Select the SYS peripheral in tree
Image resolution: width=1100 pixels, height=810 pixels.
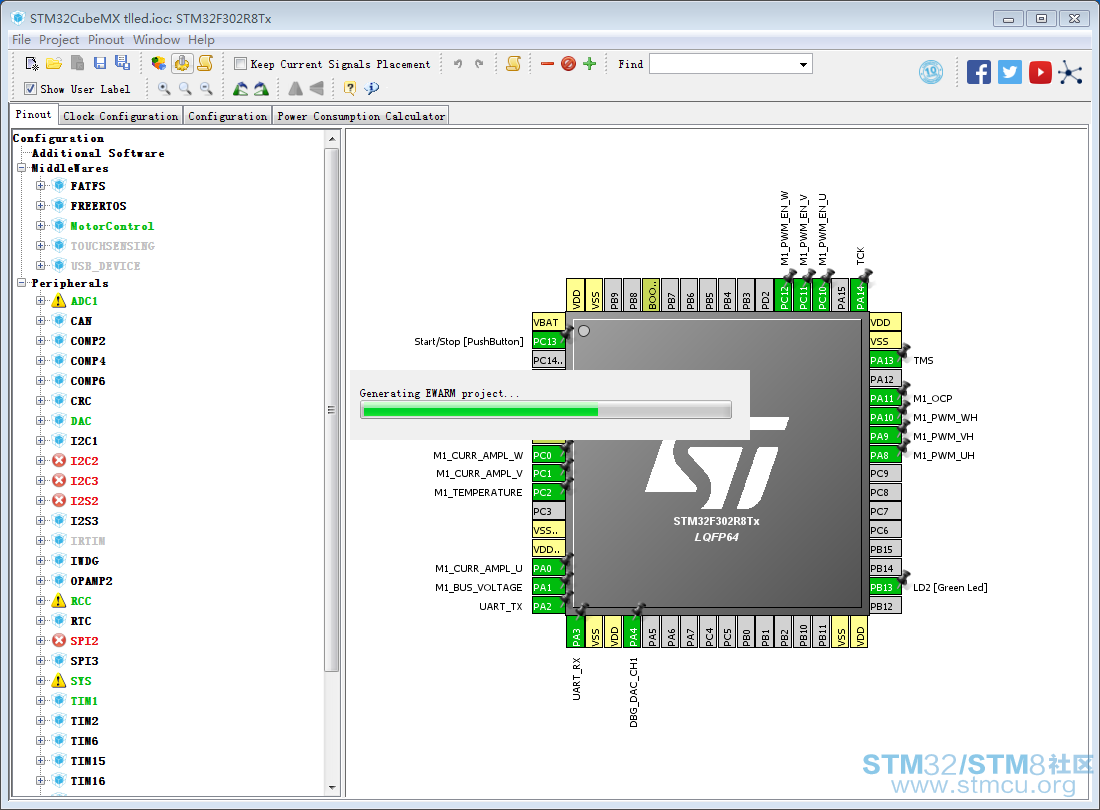pos(81,681)
